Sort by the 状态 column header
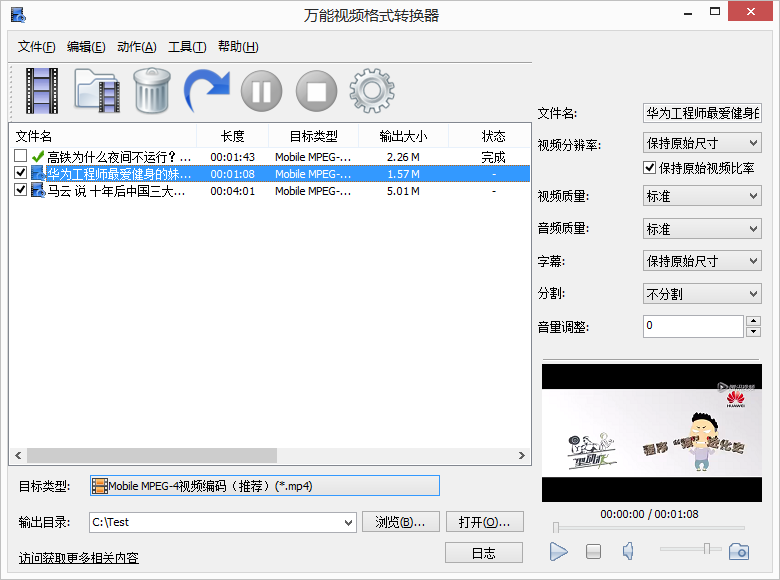780x580 pixels. coord(490,136)
